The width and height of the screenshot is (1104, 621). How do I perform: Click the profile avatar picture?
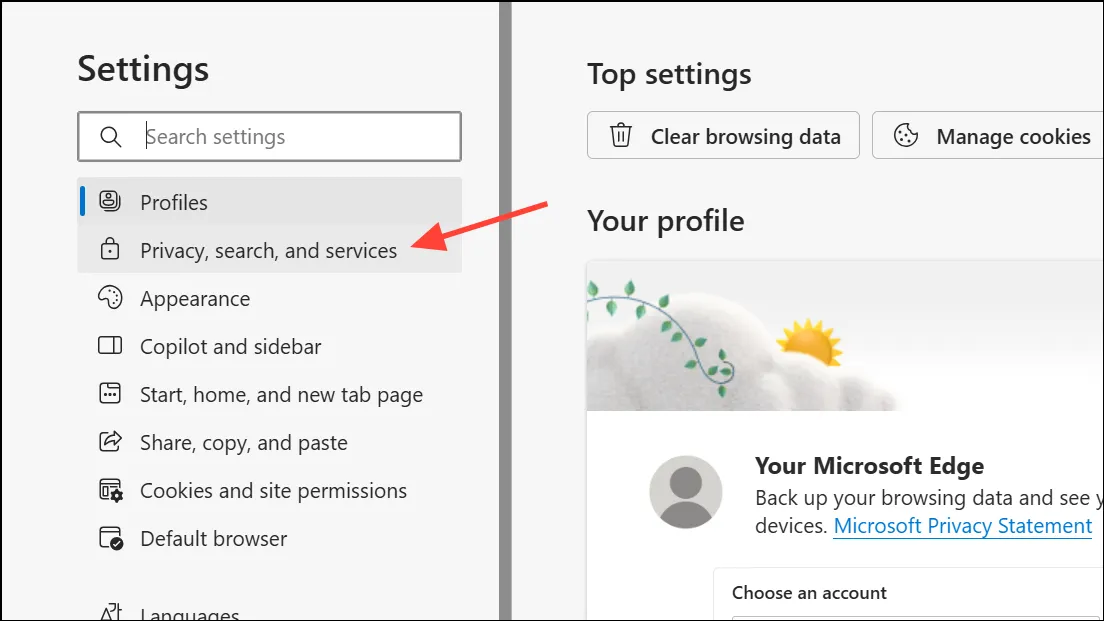pos(686,492)
